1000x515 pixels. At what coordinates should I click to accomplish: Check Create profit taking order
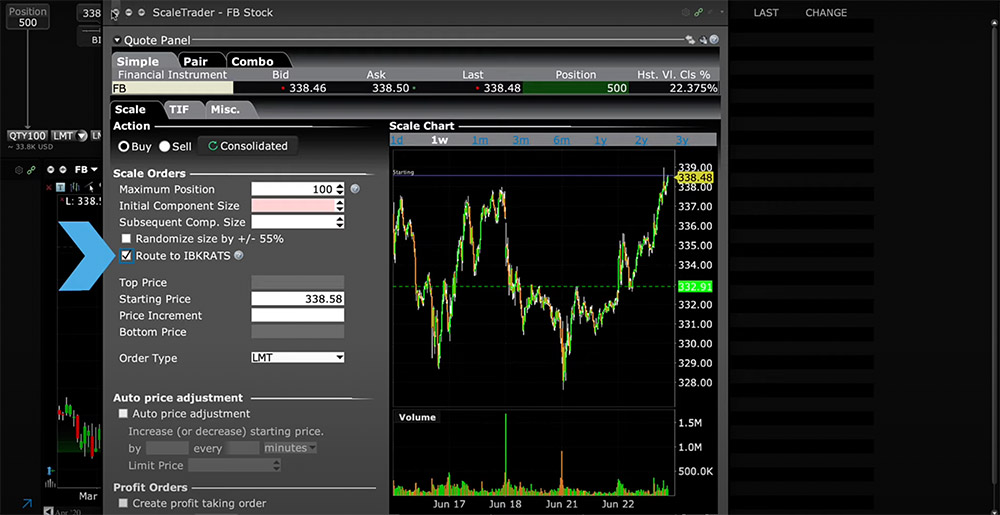(123, 504)
